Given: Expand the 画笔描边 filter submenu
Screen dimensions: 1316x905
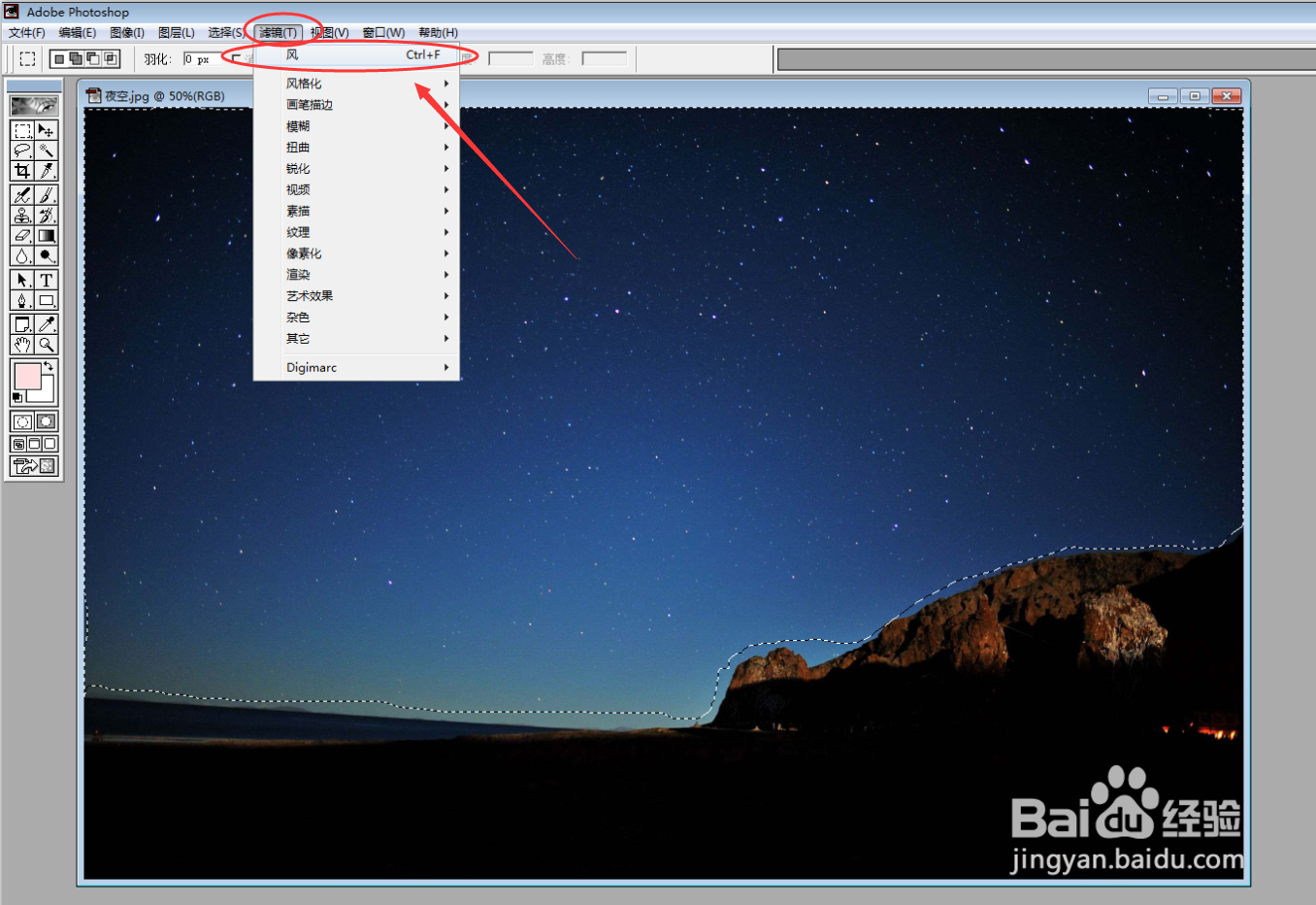Looking at the screenshot, I should point(356,105).
